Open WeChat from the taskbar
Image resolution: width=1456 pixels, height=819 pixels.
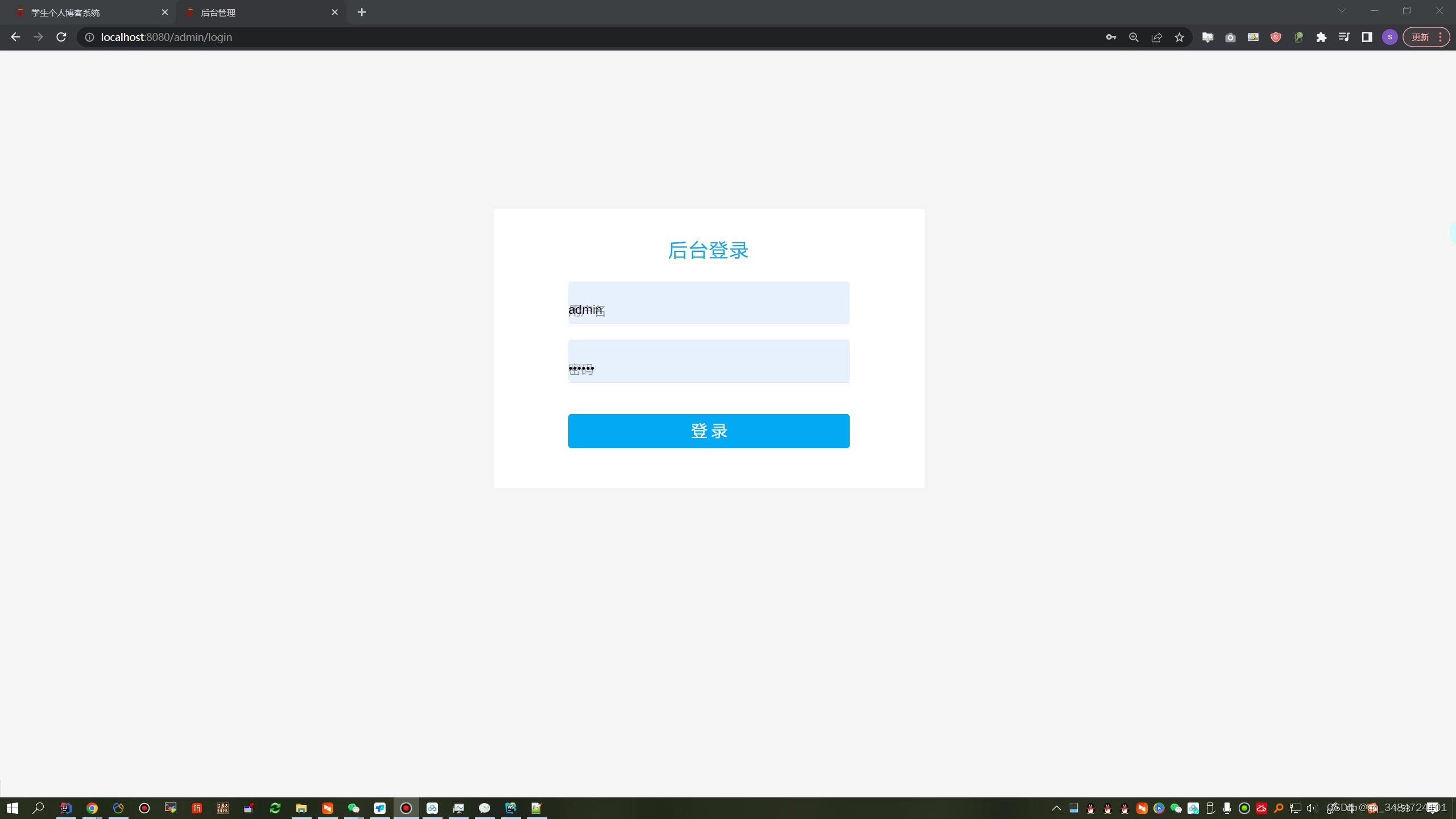pyautogui.click(x=354, y=808)
